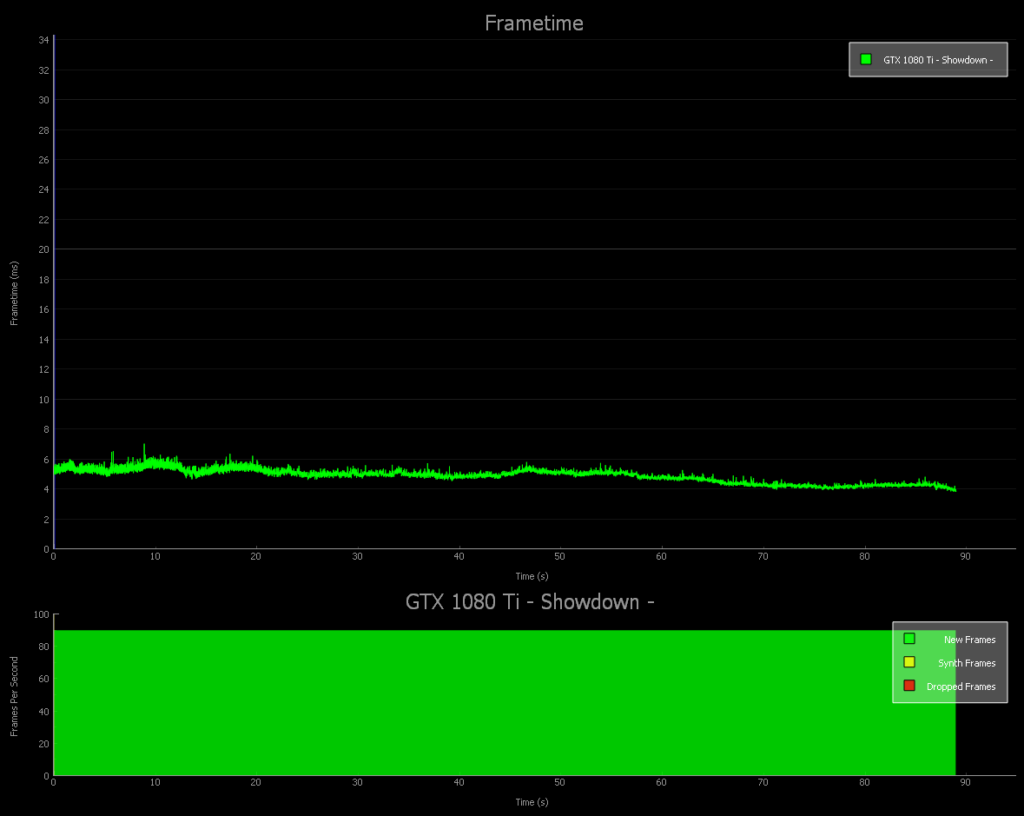Select the 'Frametime (ms)' vertical axis label
Screen dimensions: 1024x816
(x=15, y=293)
